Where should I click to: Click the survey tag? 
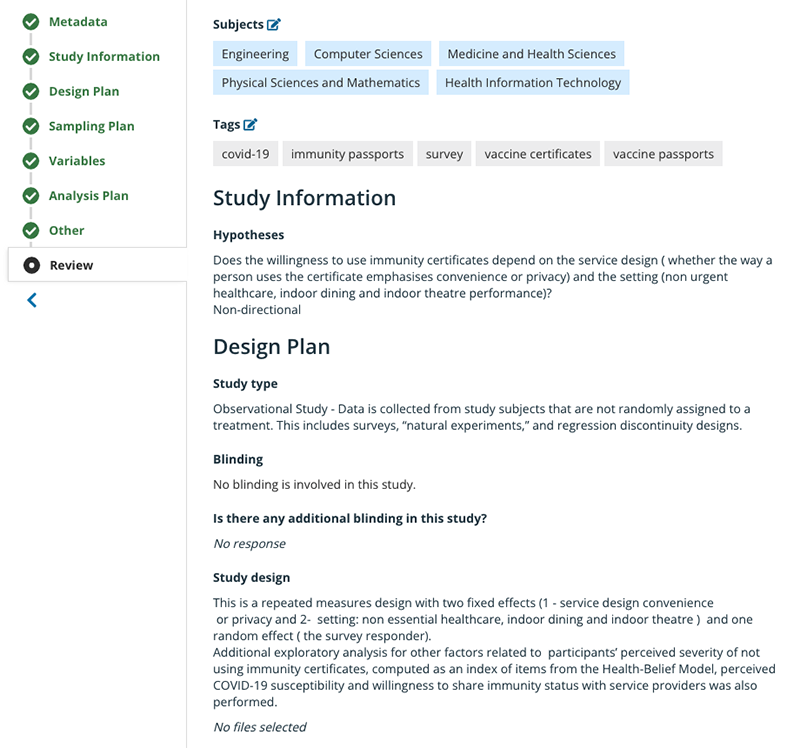[444, 154]
